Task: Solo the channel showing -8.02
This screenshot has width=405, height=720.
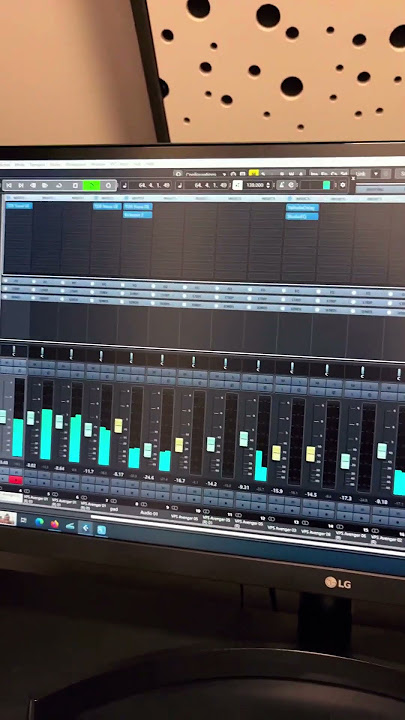Action: pos(48,366)
